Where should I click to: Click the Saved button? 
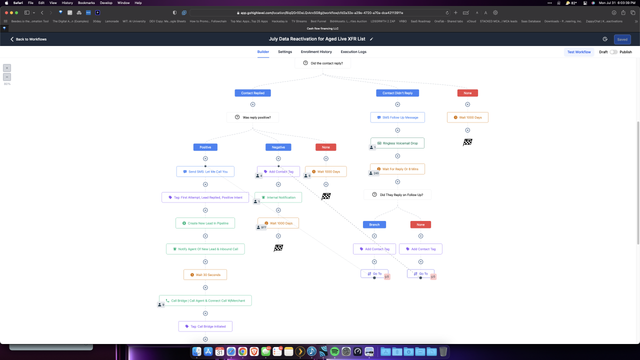coord(622,39)
